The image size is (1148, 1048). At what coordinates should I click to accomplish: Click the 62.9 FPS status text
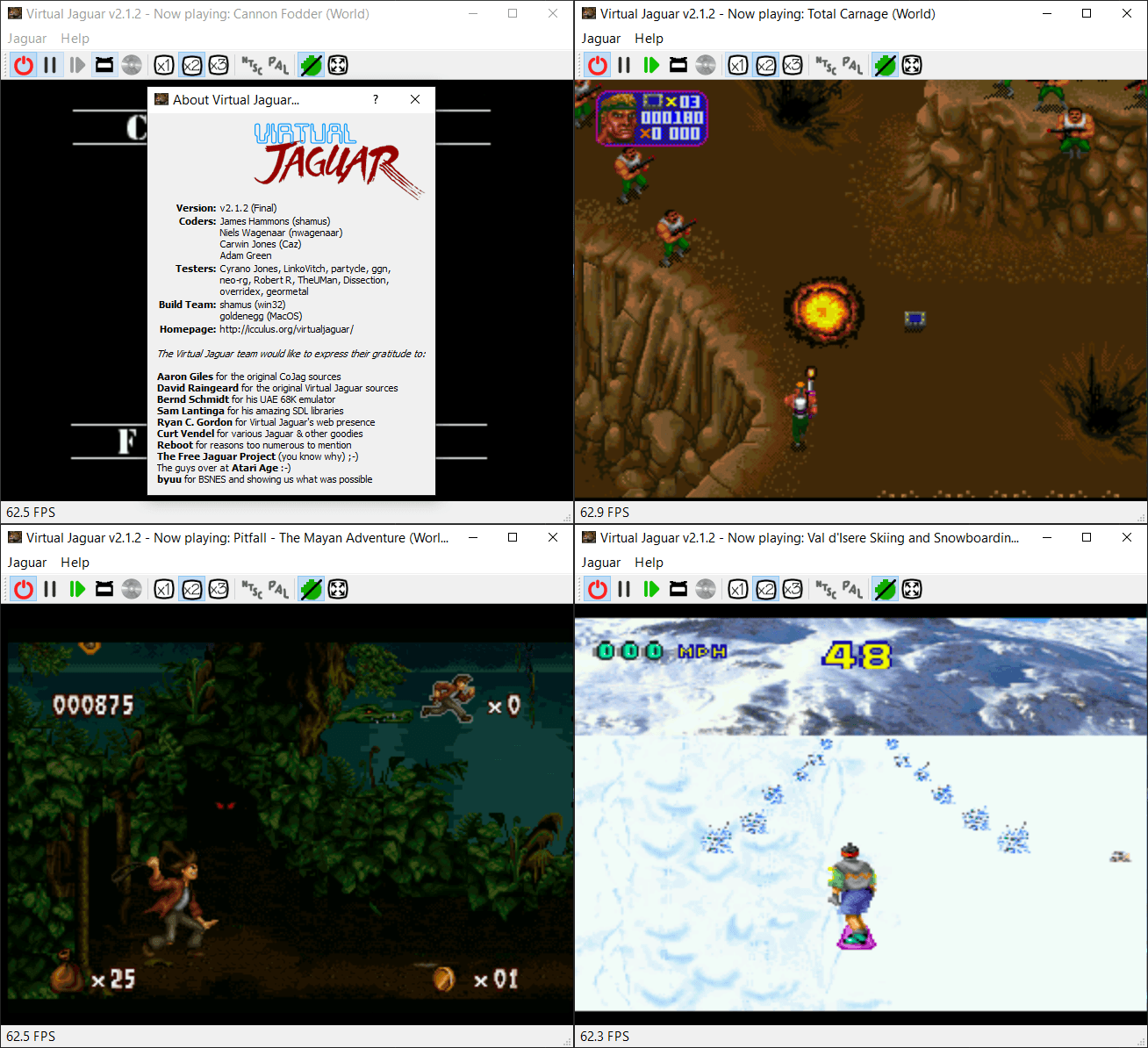pos(605,513)
